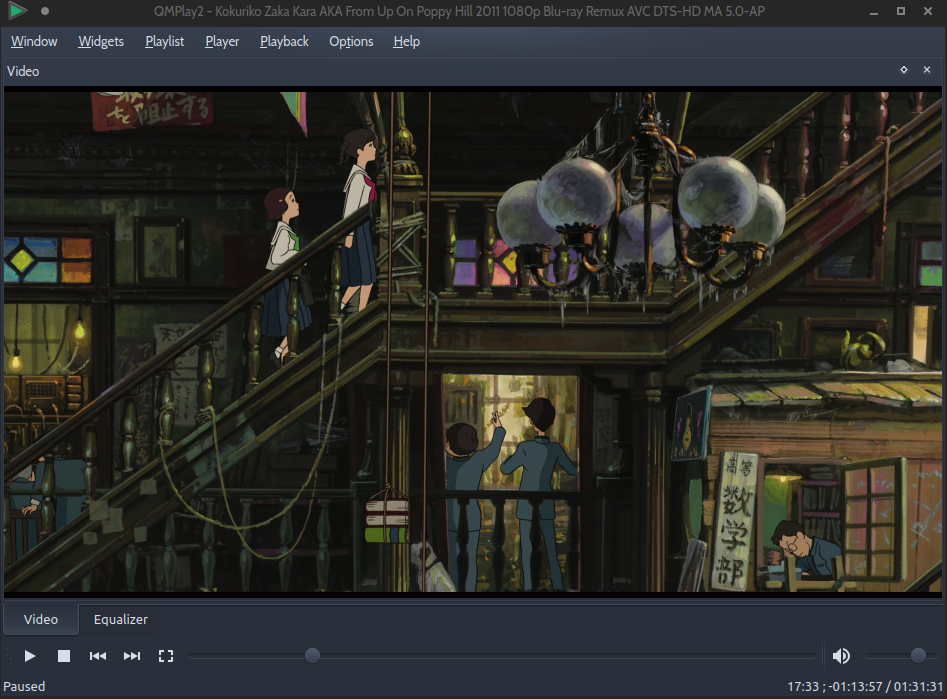This screenshot has width=947, height=699.
Task: Open the Playlist menu
Action: pyautogui.click(x=164, y=41)
